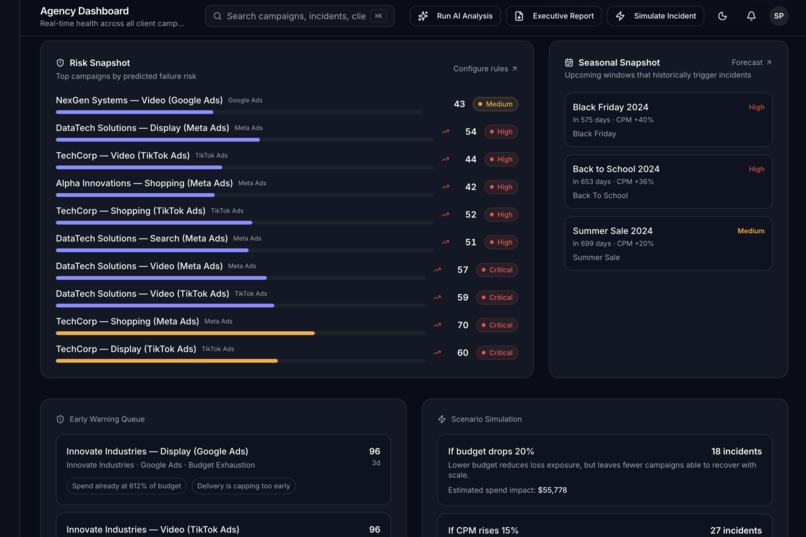806x537 pixels.
Task: Click the Medium badge on NexGen Systems row
Action: [x=495, y=104]
